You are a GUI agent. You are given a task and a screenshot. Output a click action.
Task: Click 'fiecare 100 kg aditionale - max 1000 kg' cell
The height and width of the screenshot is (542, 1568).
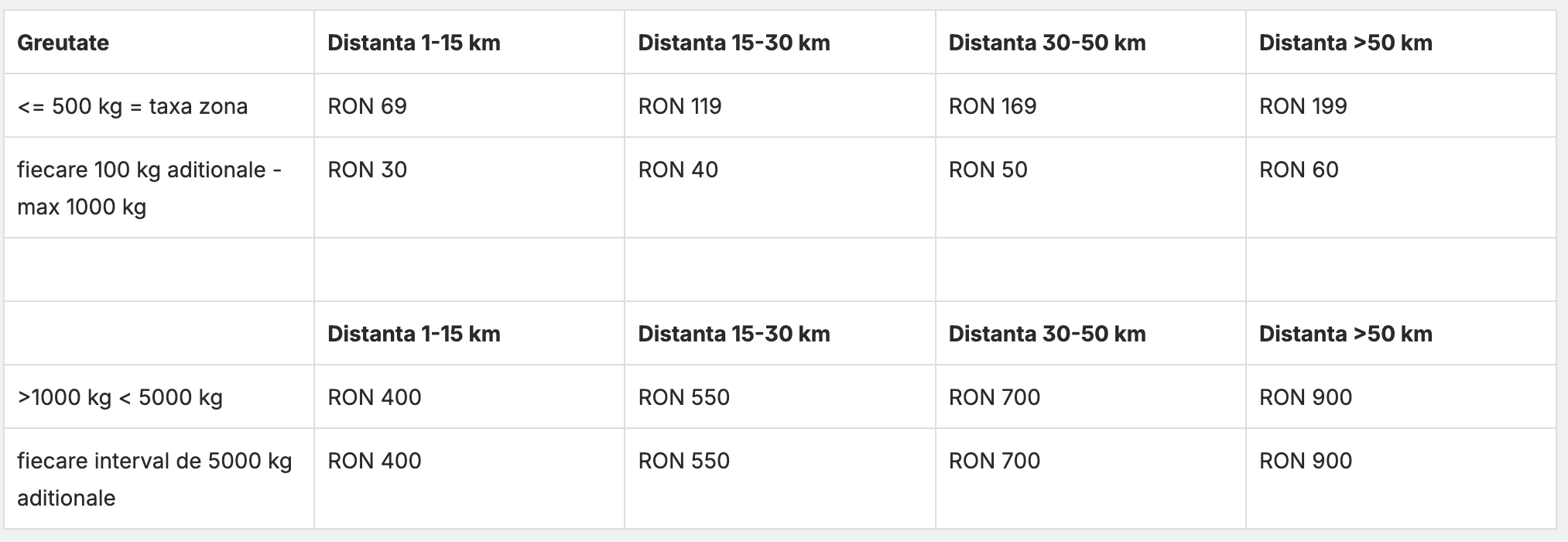click(x=149, y=188)
